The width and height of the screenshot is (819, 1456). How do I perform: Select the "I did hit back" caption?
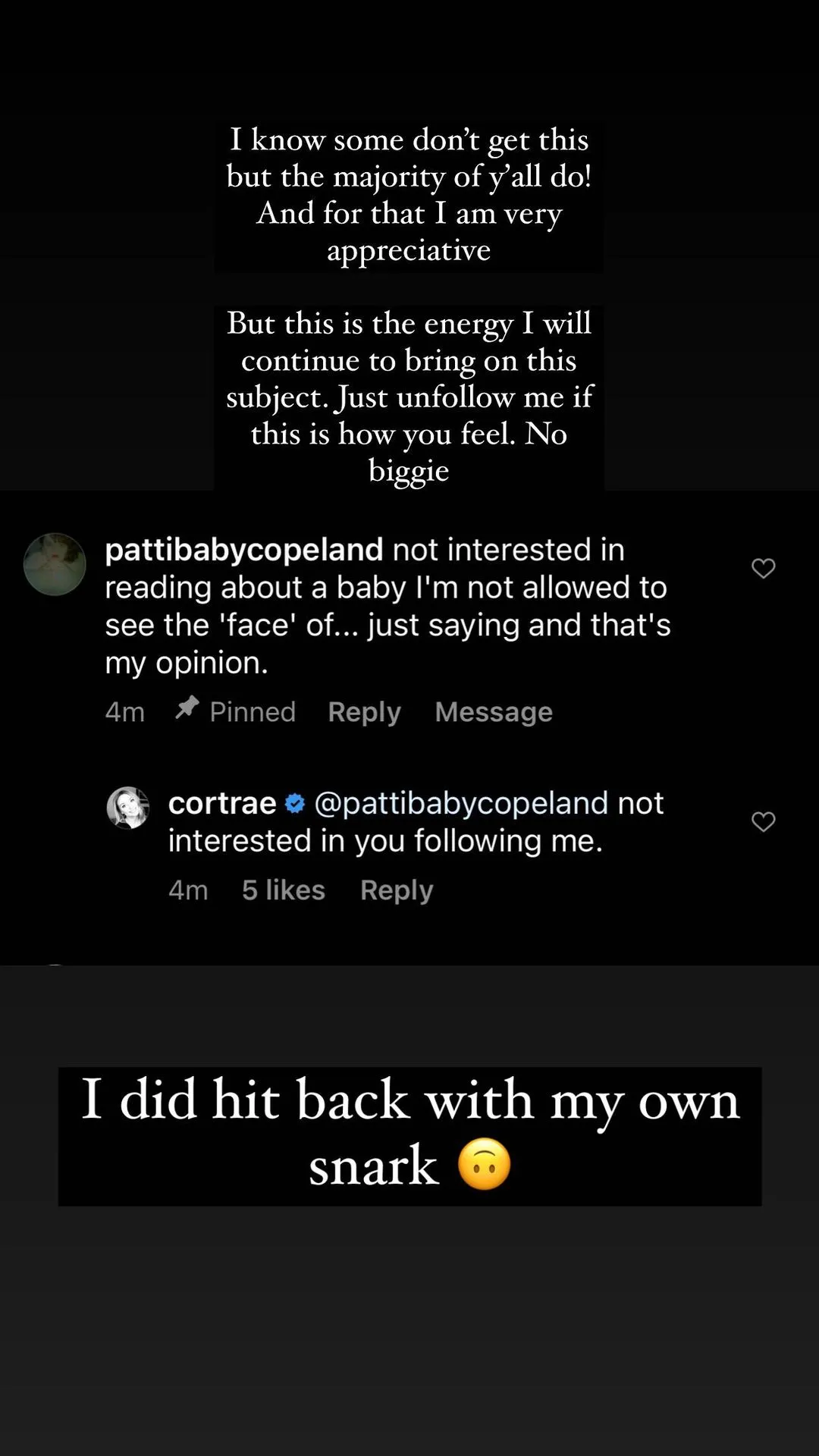[409, 1135]
